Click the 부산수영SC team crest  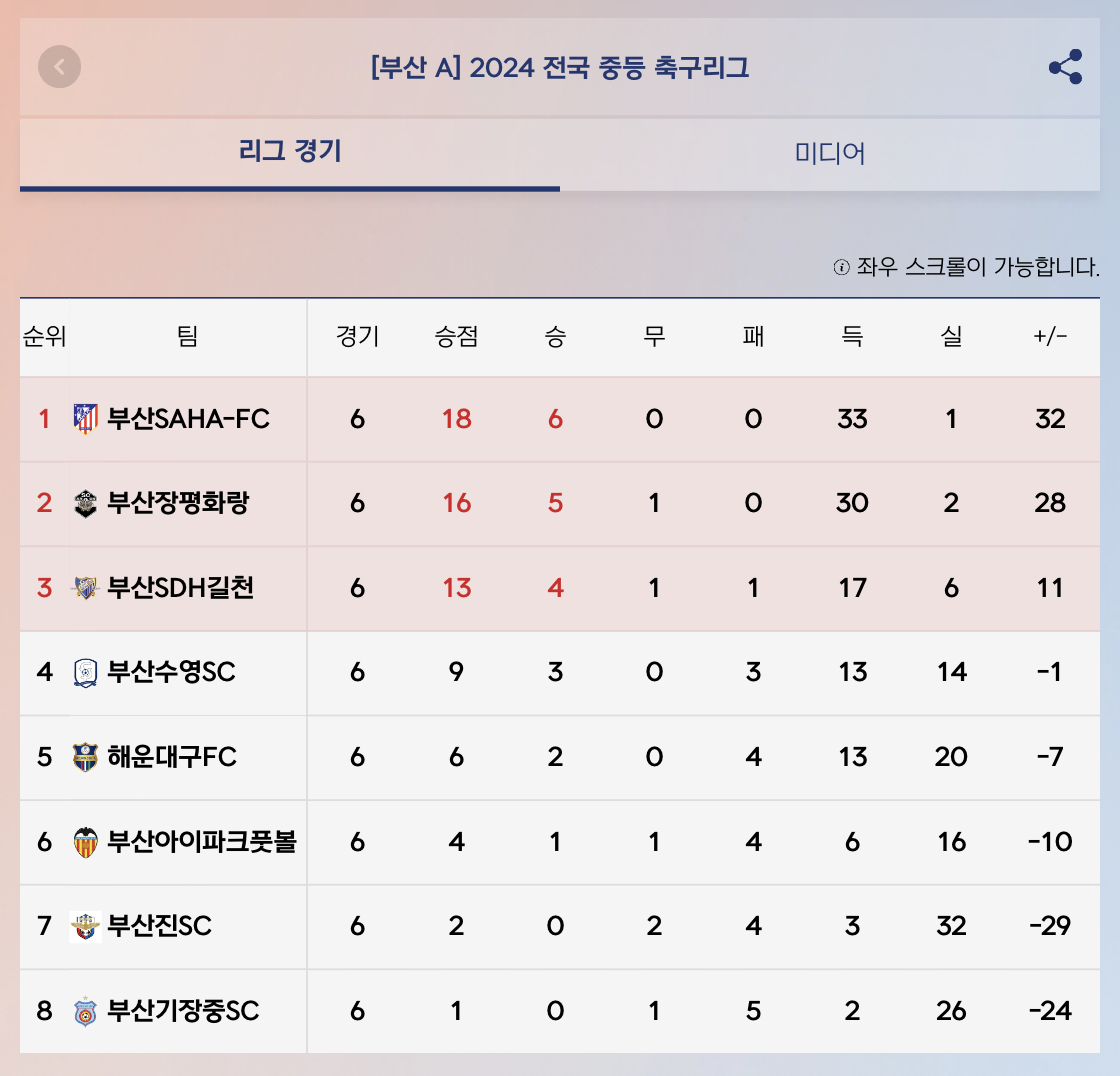[x=86, y=672]
